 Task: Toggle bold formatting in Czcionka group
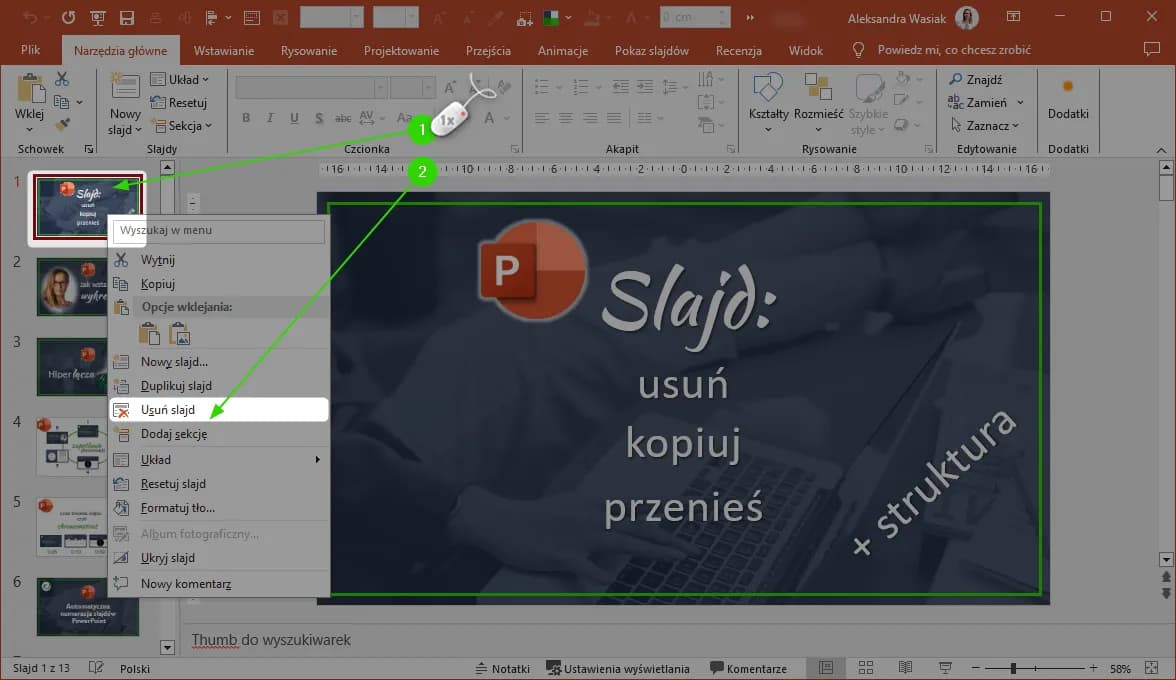click(x=246, y=117)
